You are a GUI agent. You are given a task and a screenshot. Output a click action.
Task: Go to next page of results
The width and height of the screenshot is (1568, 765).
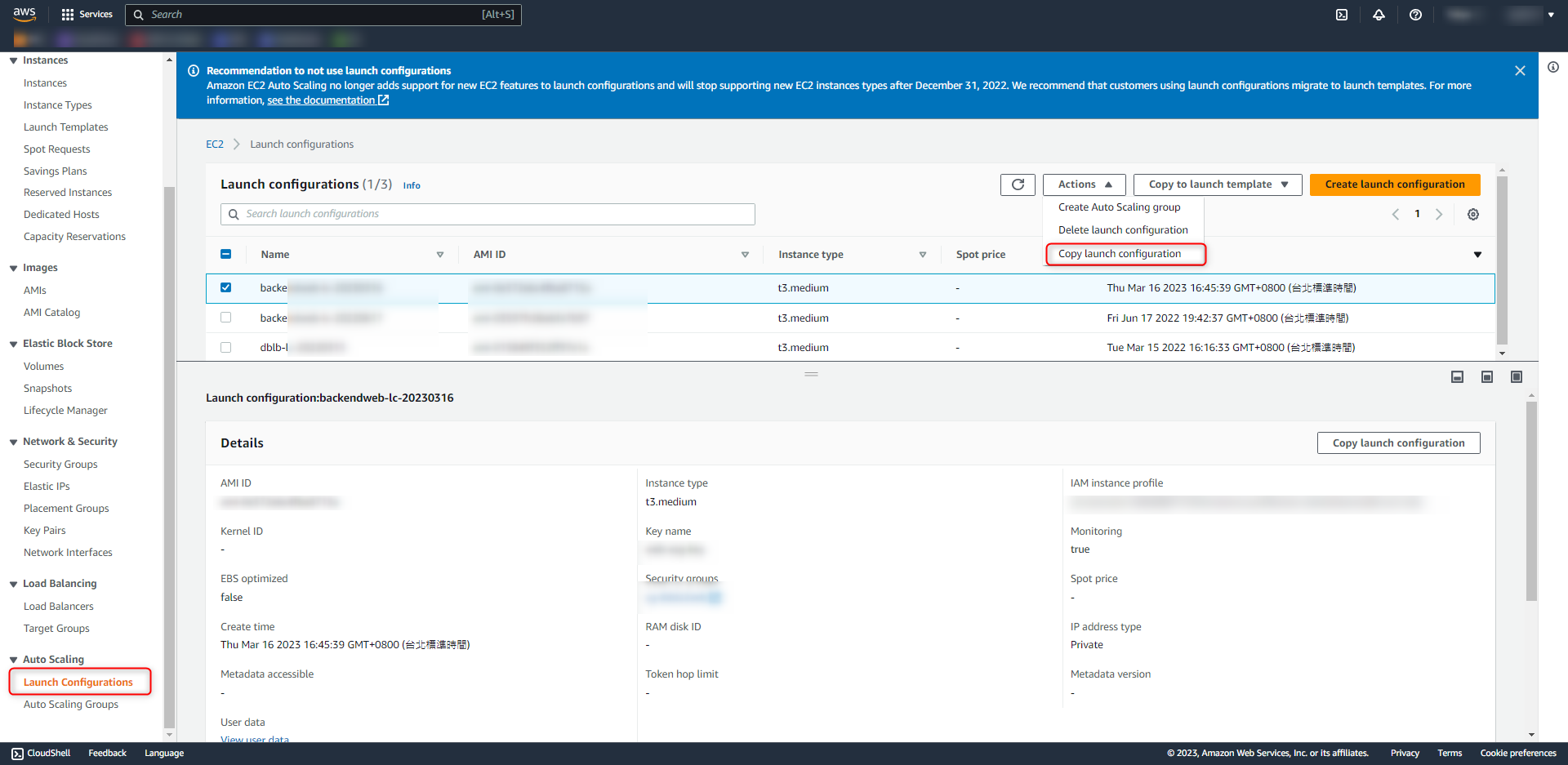[1439, 214]
